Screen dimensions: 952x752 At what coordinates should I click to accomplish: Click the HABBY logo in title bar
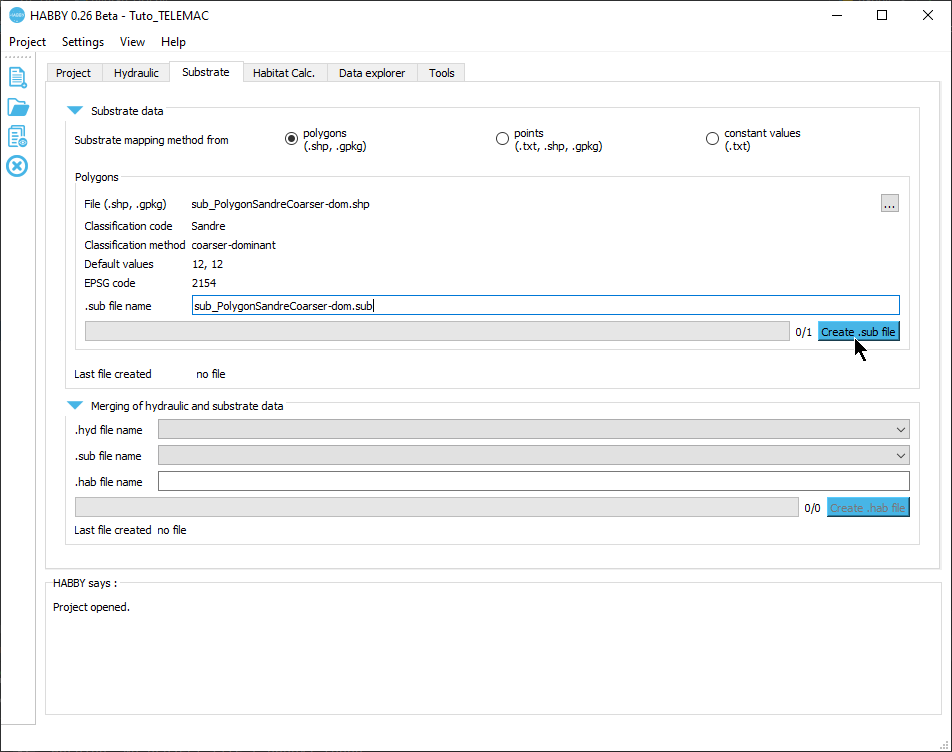pos(16,15)
